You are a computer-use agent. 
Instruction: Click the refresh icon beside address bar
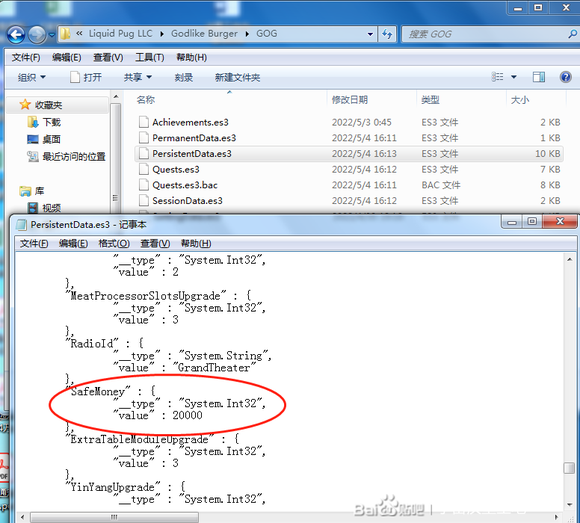click(387, 34)
